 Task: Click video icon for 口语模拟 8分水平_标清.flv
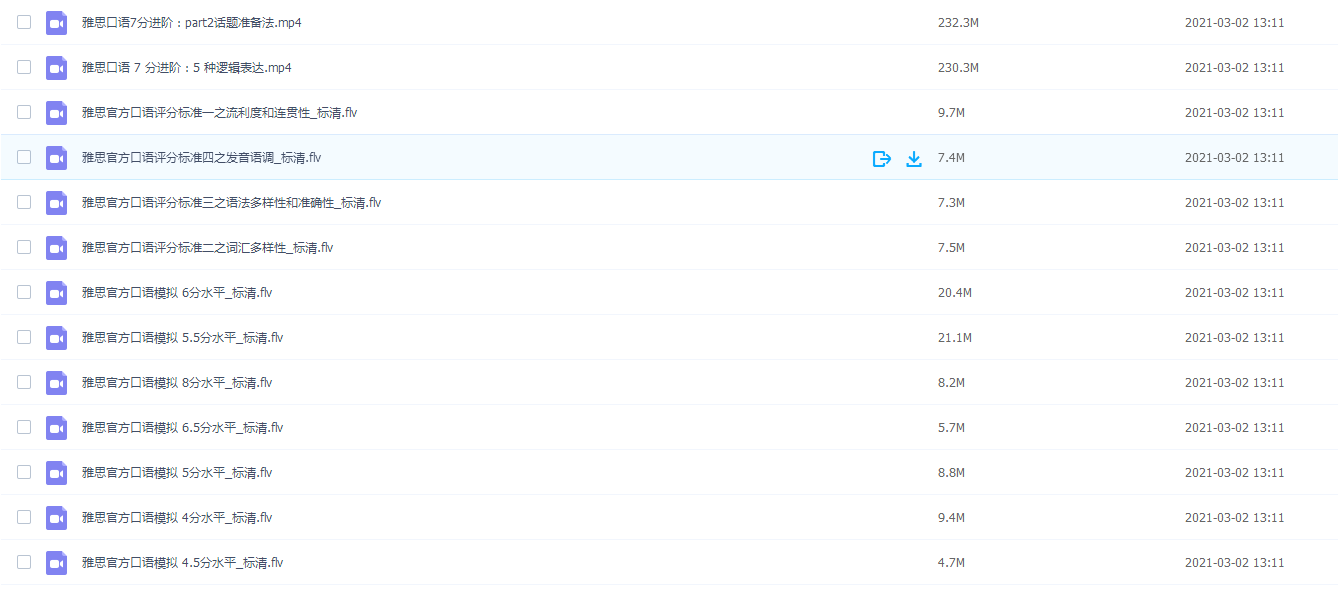(x=56, y=383)
